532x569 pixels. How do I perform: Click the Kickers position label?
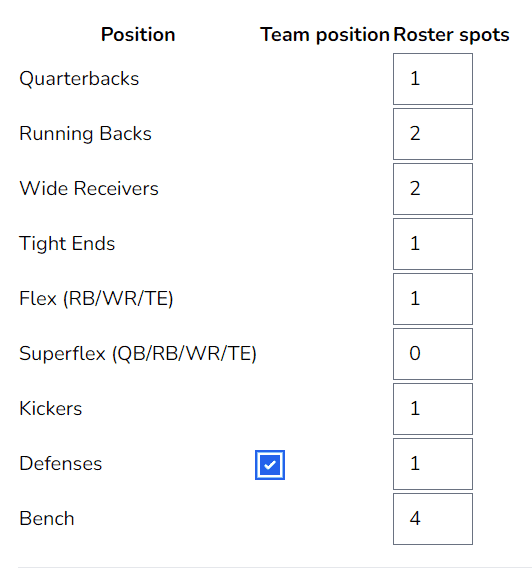coord(50,409)
